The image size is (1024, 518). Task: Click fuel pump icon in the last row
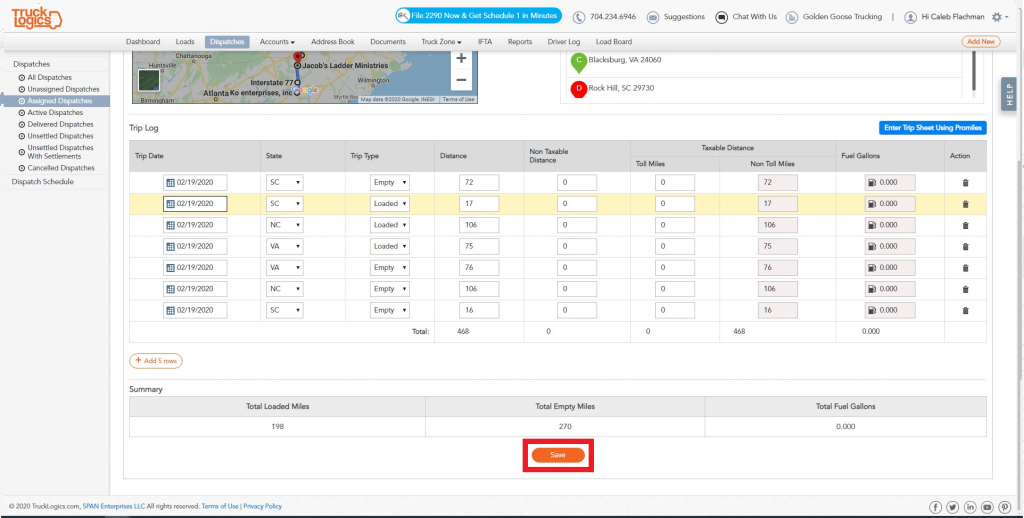872,310
